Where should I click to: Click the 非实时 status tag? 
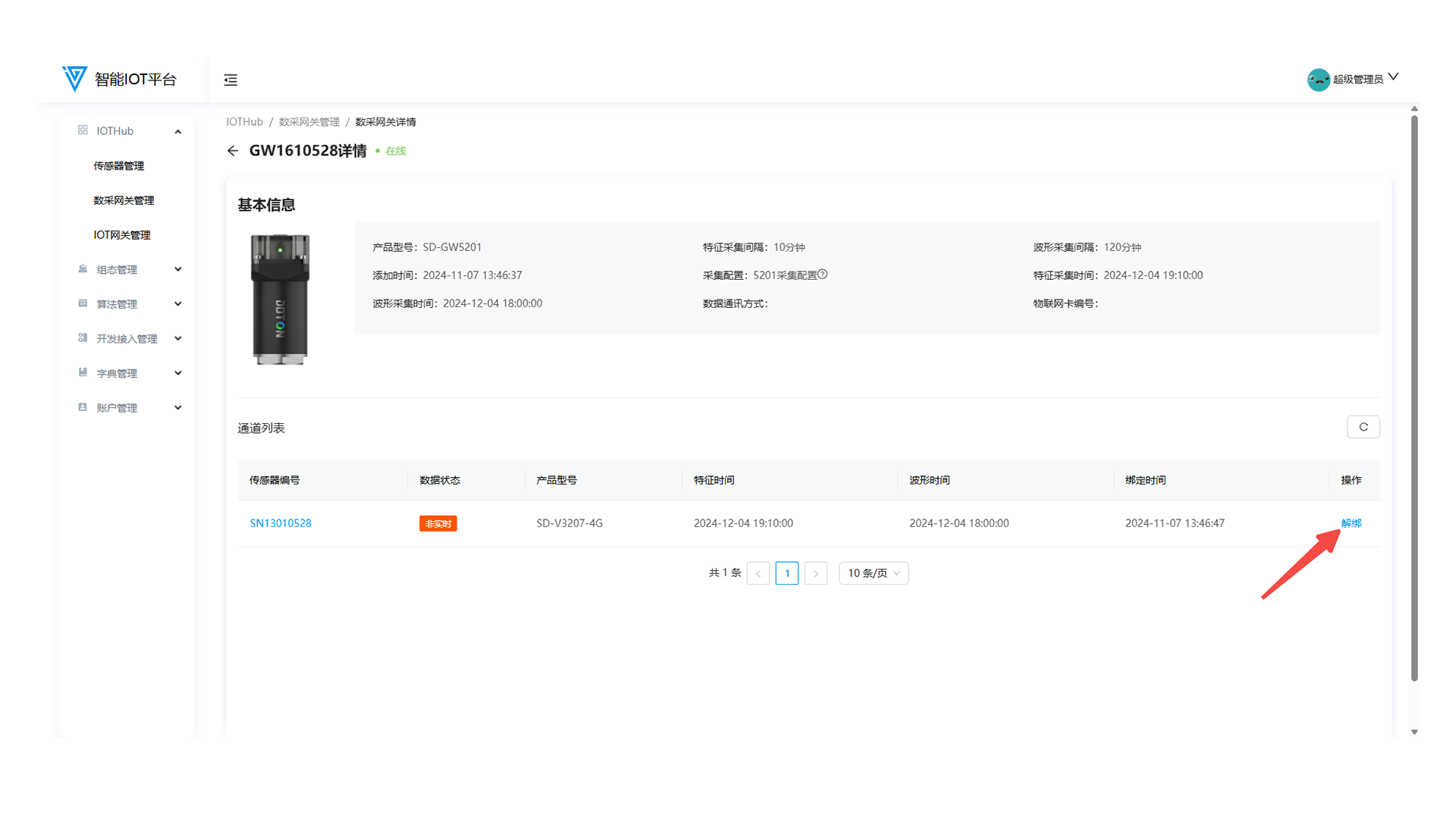coord(438,523)
